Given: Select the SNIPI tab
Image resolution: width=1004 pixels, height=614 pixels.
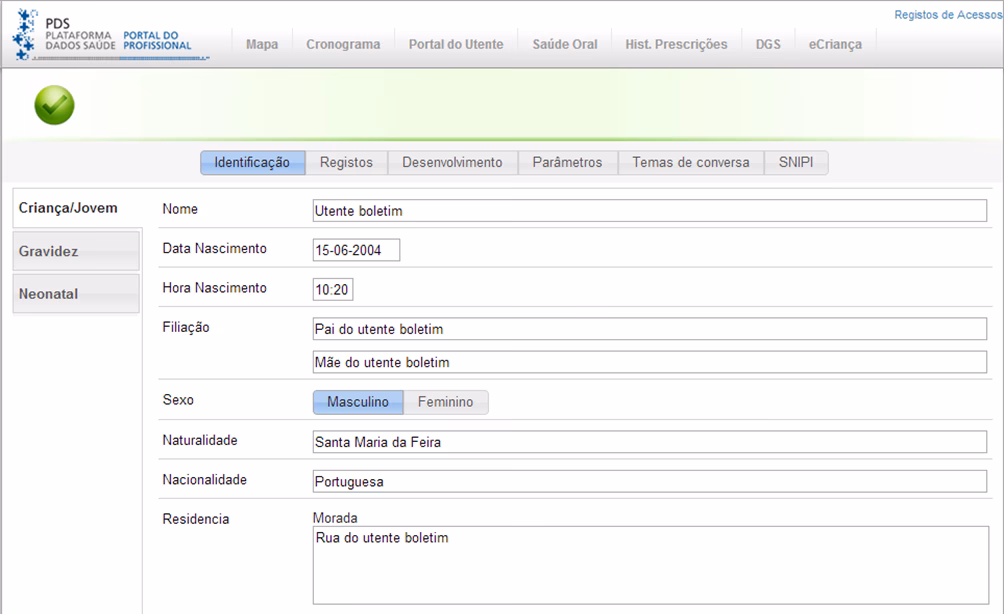Looking at the screenshot, I should [796, 161].
